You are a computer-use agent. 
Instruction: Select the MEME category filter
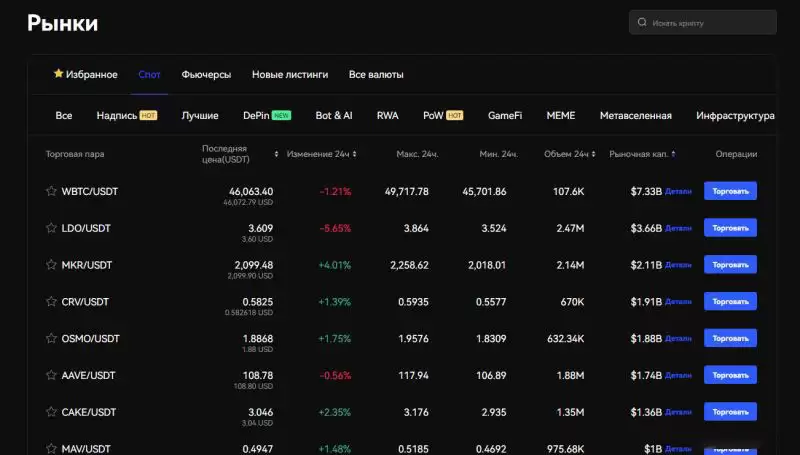[x=560, y=116]
